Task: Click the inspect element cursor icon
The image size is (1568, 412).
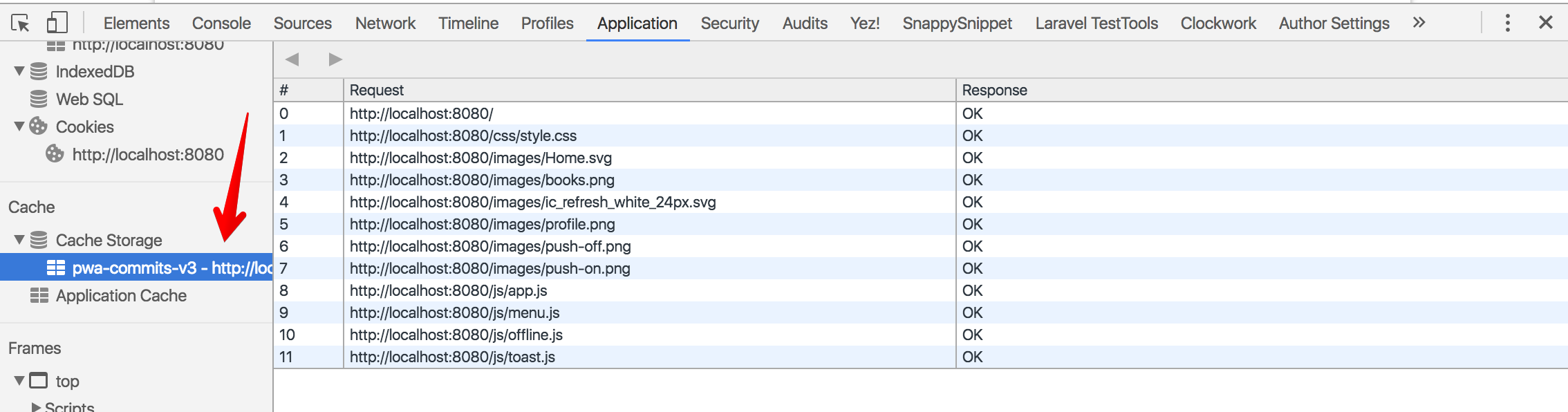Action: click(x=21, y=23)
